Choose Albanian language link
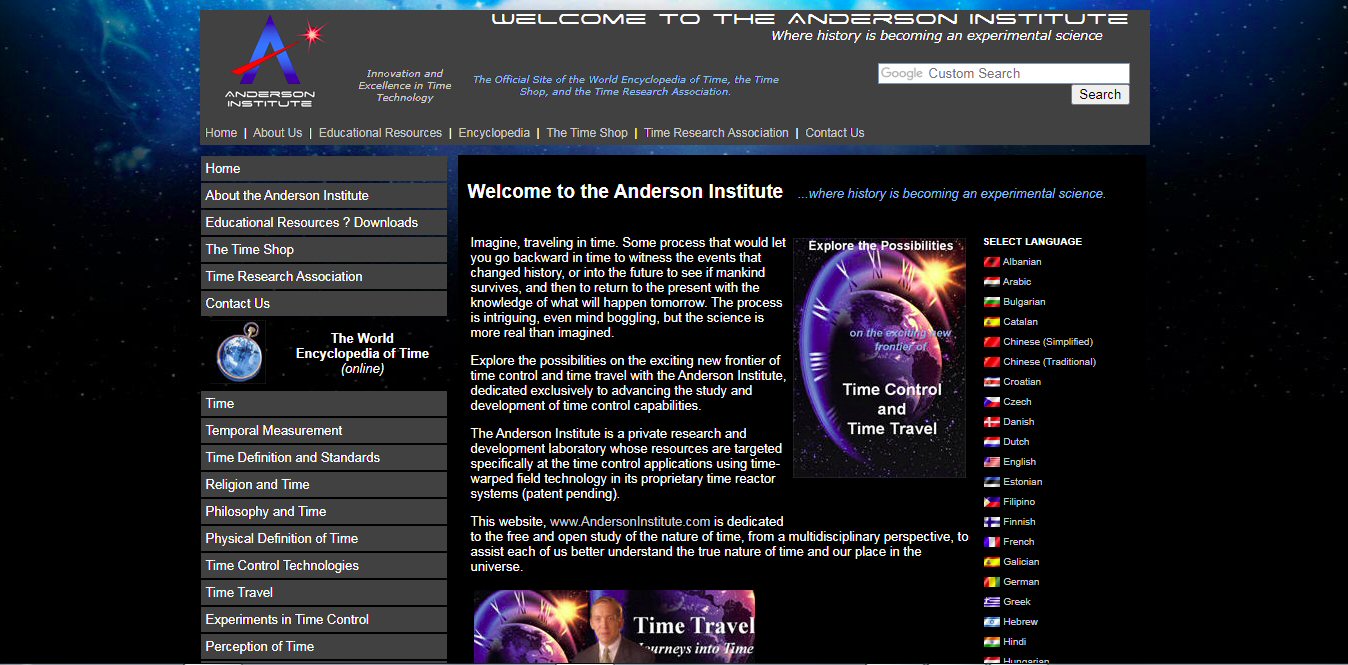The width and height of the screenshot is (1348, 665). point(1022,262)
